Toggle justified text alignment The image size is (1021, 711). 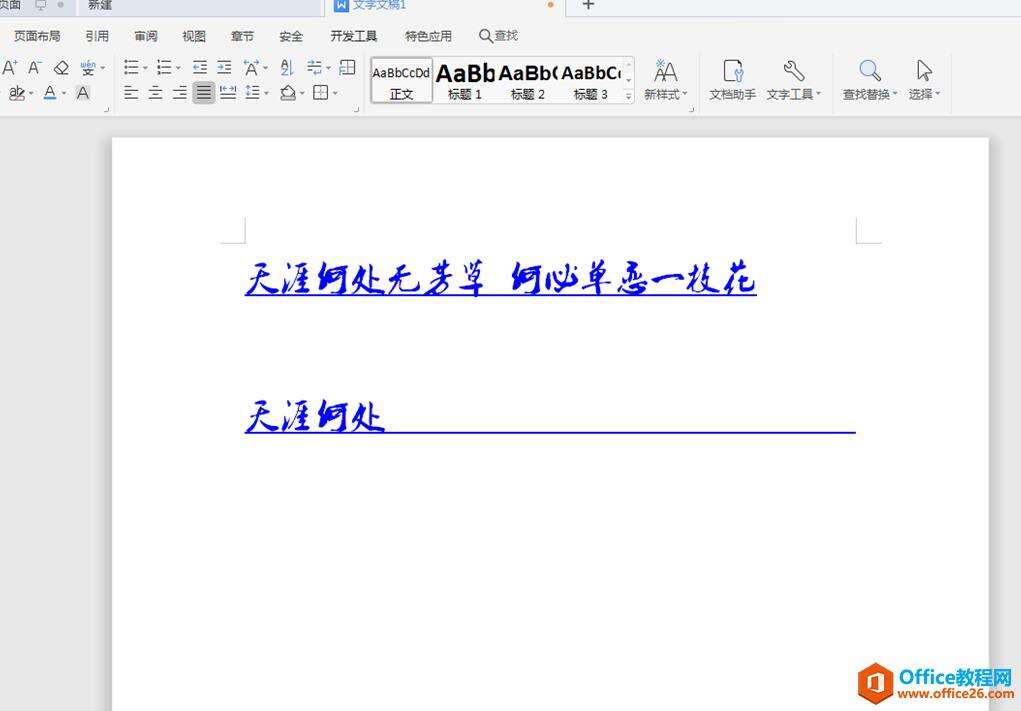tap(204, 93)
